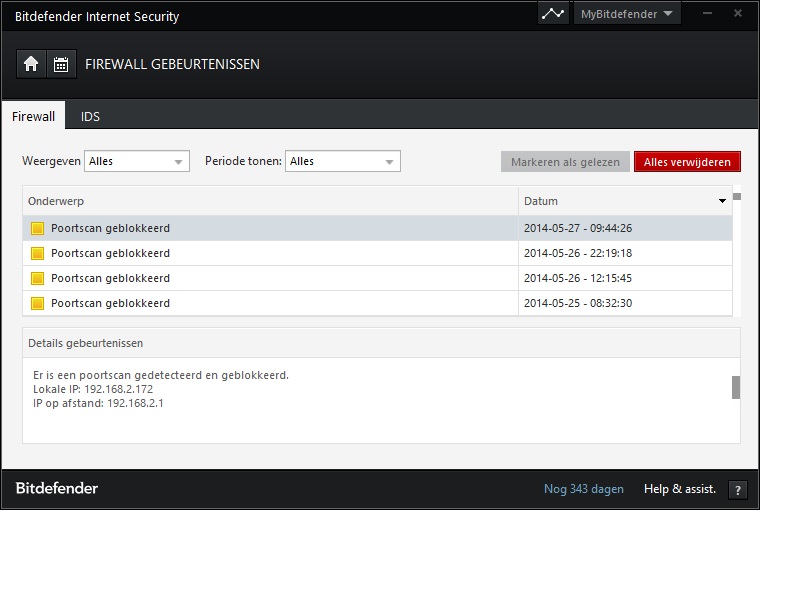
Task: Click the details panel scrollbar thumb
Action: (736, 388)
